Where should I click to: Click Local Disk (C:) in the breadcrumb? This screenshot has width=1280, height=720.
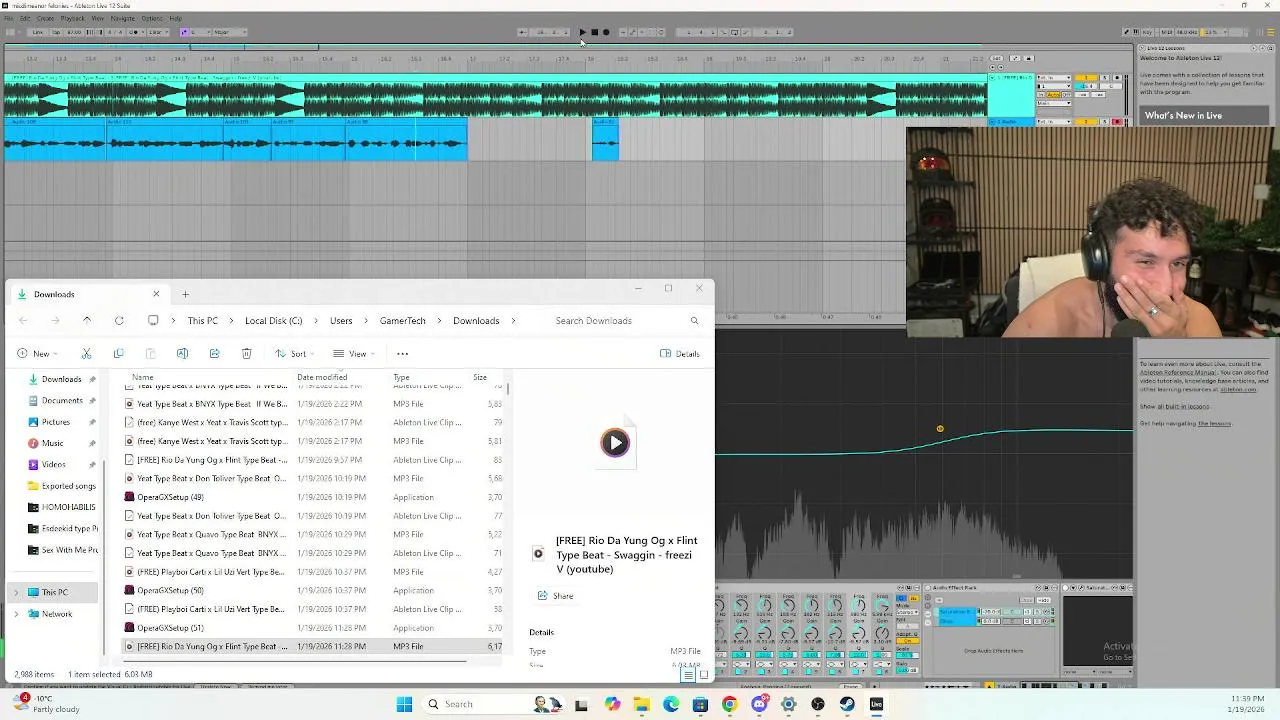point(273,321)
